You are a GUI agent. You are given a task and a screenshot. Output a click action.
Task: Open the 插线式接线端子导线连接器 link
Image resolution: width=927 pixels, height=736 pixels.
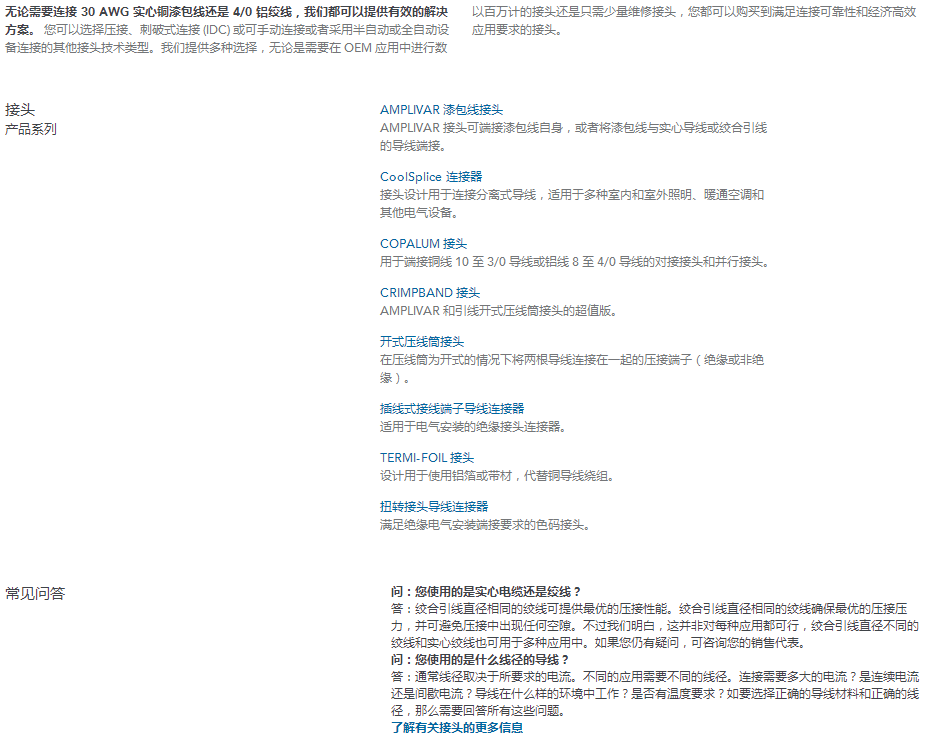pyautogui.click(x=452, y=409)
